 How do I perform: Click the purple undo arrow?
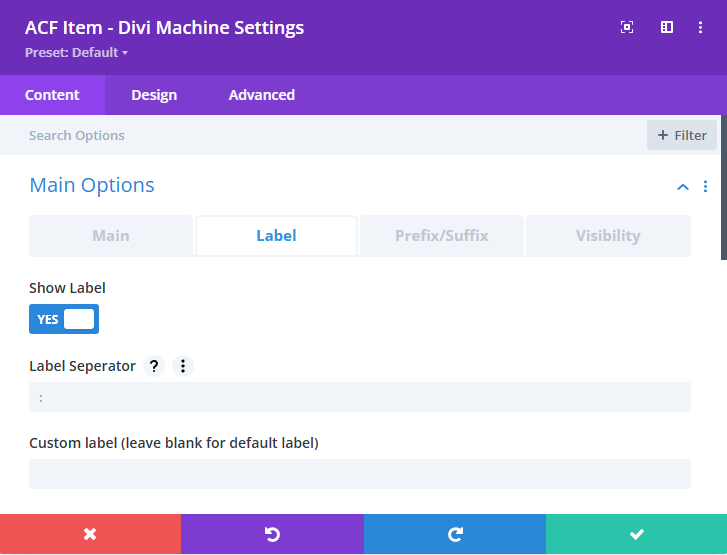point(272,534)
